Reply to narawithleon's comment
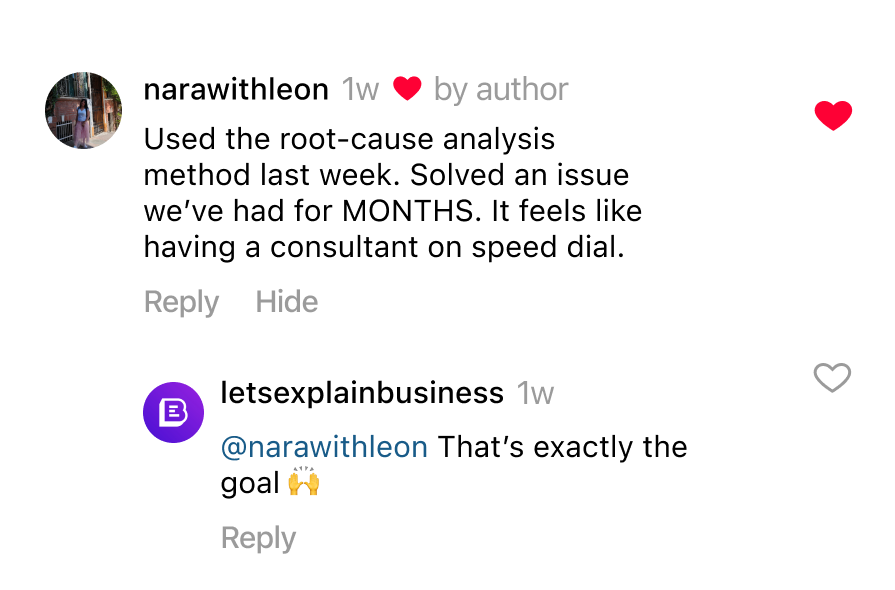This screenshot has width=895, height=590. (181, 302)
